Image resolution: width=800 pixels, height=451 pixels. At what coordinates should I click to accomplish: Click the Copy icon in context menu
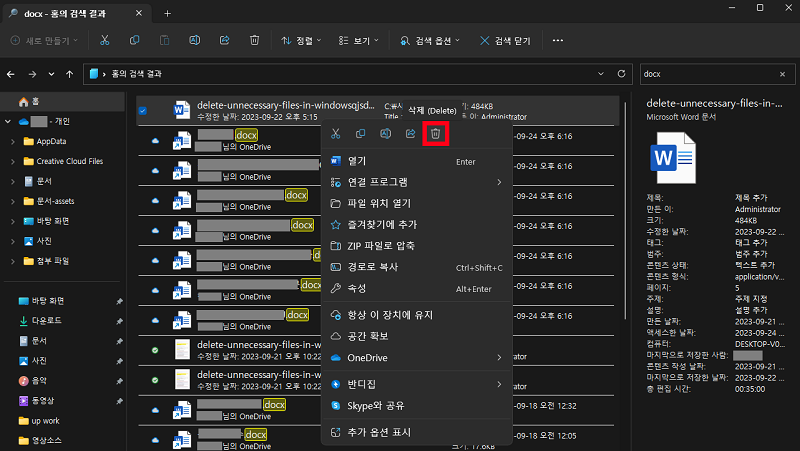(x=361, y=134)
